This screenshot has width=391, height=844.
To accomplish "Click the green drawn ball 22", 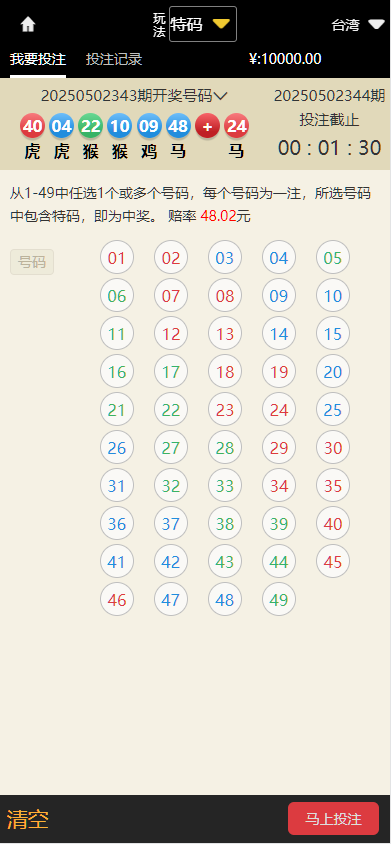I will point(90,126).
